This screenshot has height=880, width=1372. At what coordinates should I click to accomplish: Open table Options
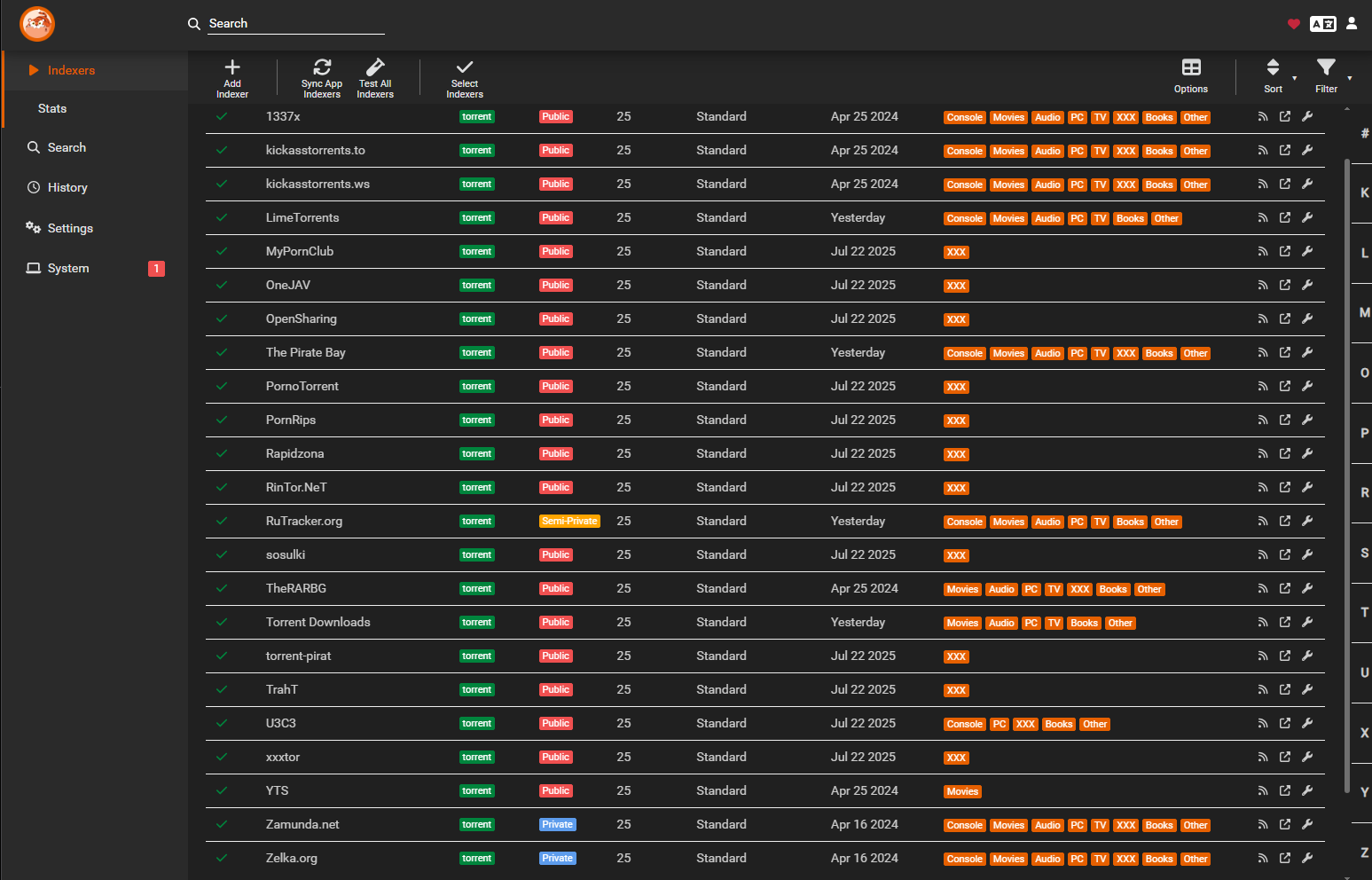pyautogui.click(x=1191, y=76)
